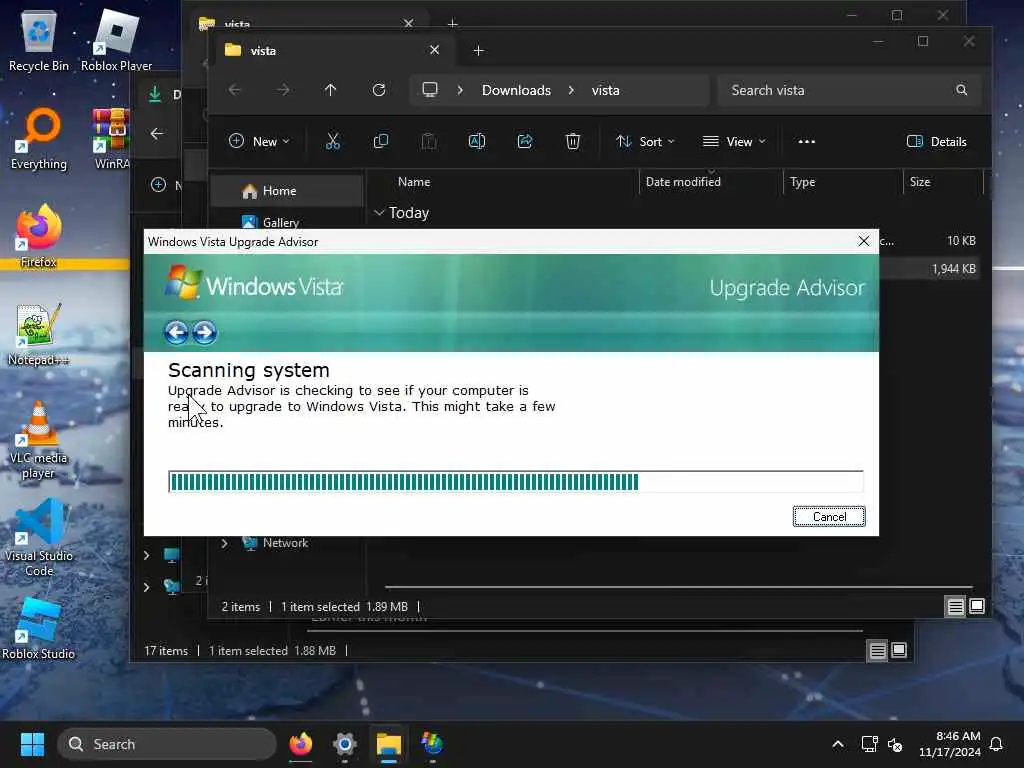This screenshot has width=1024, height=768.
Task: Click File Explorer in the taskbar
Action: pyautogui.click(x=389, y=744)
